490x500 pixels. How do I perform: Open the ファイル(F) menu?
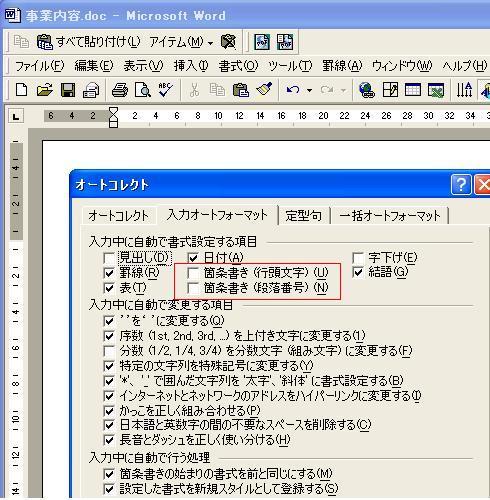point(39,66)
